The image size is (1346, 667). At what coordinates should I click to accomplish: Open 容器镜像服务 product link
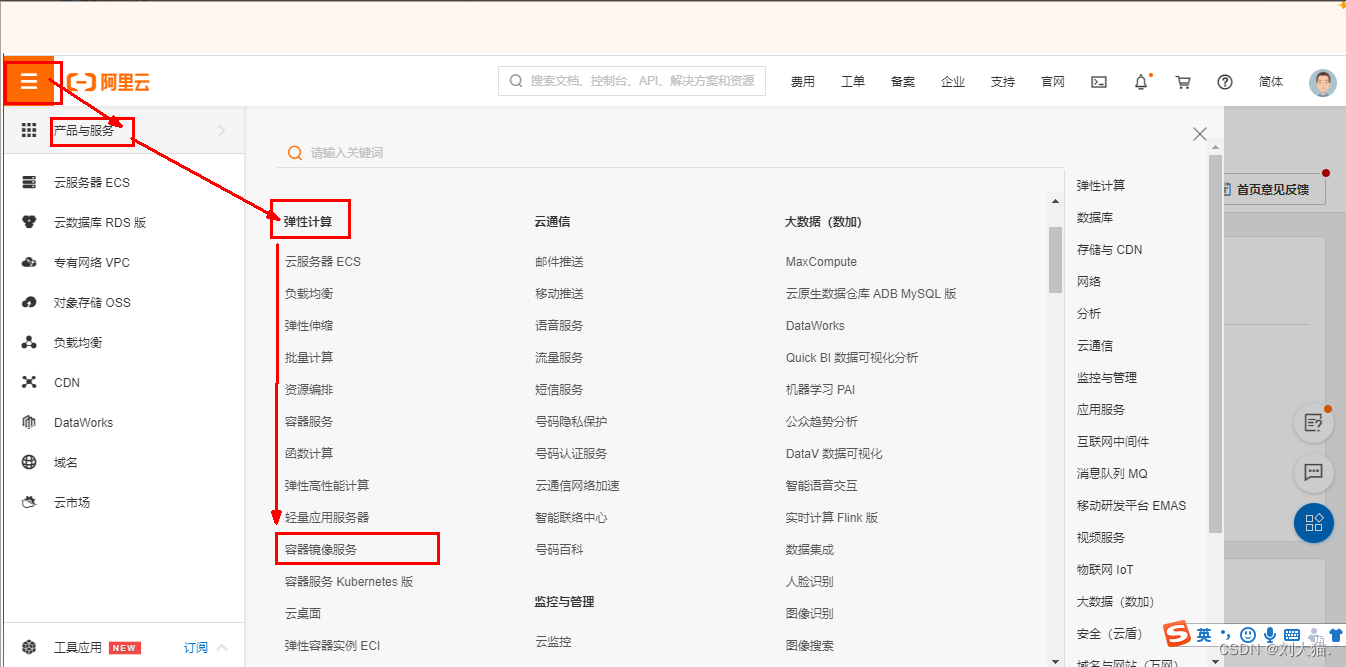[x=321, y=550]
